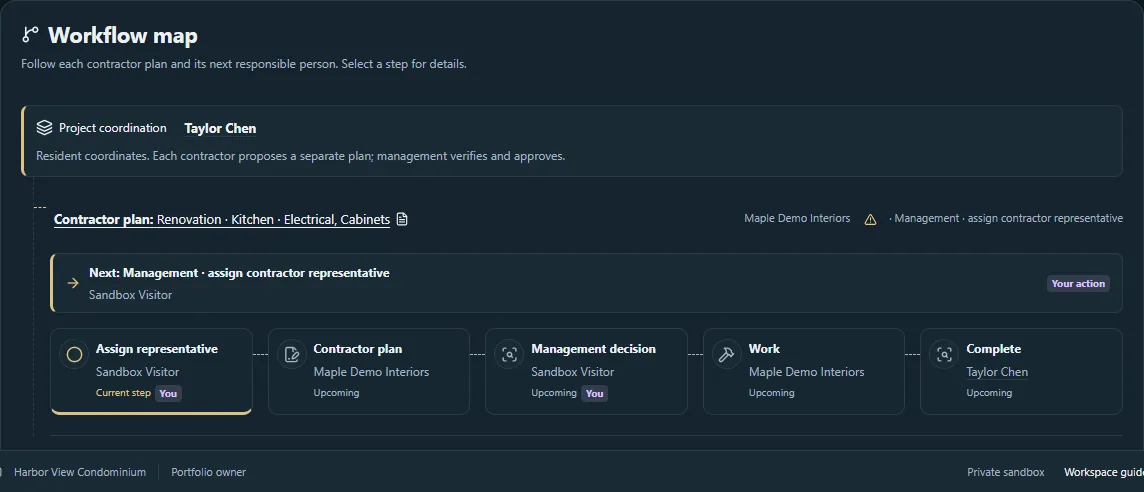The image size is (1144, 492).
Task: Select the Complete step card
Action: tap(1021, 372)
